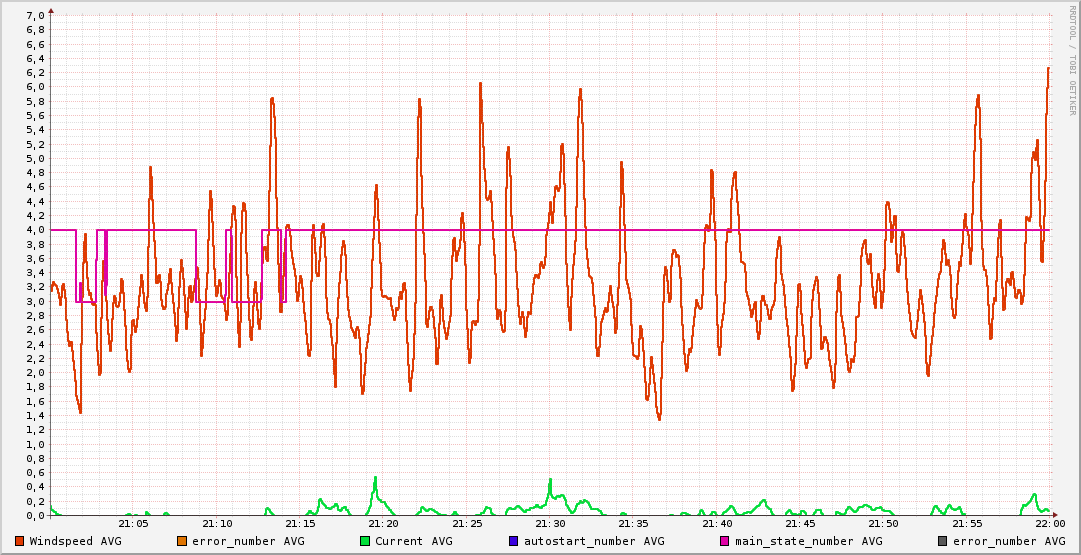Screen dimensions: 1081x555
Task: Click the arrow atop the y-axis
Action: (51, 8)
